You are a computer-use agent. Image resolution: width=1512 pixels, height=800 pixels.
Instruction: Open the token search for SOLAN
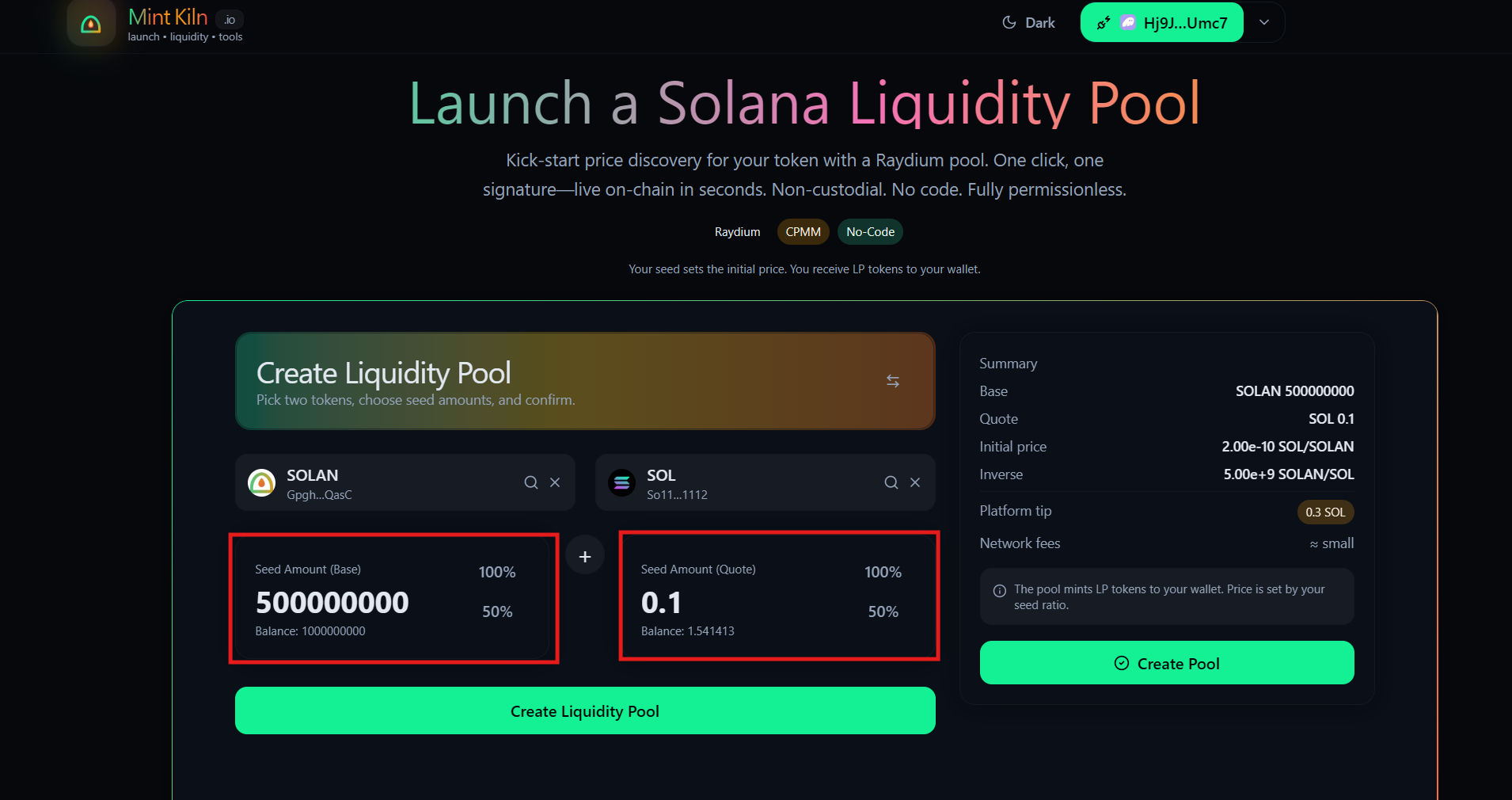[x=530, y=482]
